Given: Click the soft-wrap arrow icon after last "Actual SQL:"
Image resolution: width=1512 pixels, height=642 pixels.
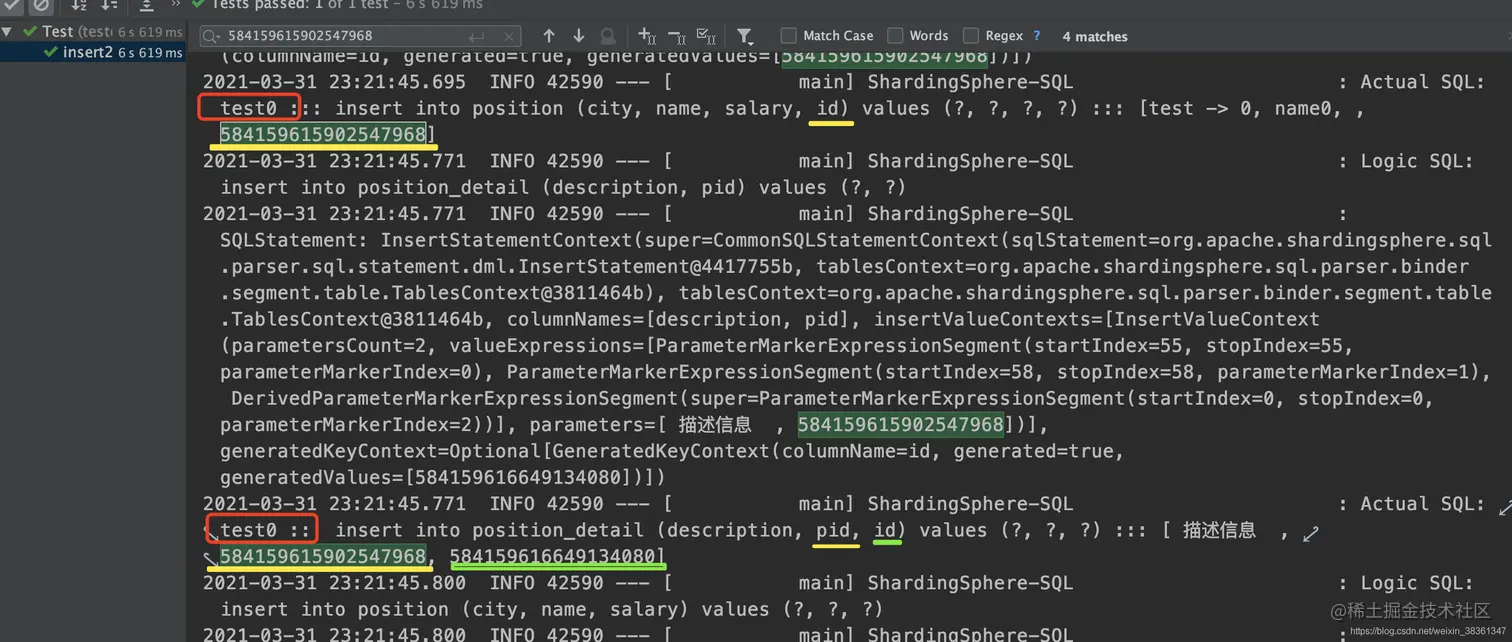Looking at the screenshot, I should pos(1506,508).
